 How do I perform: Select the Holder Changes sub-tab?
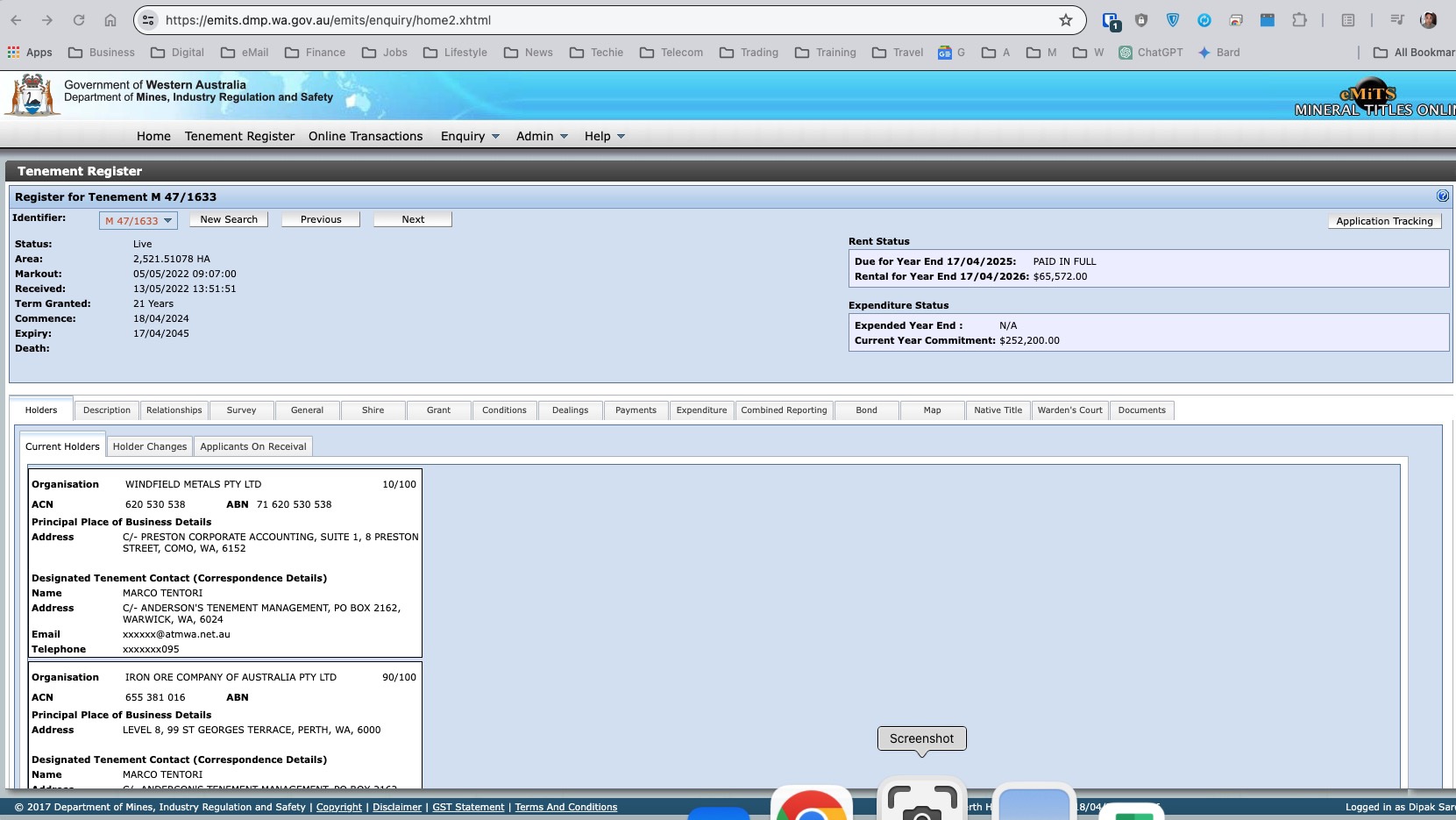click(x=150, y=446)
